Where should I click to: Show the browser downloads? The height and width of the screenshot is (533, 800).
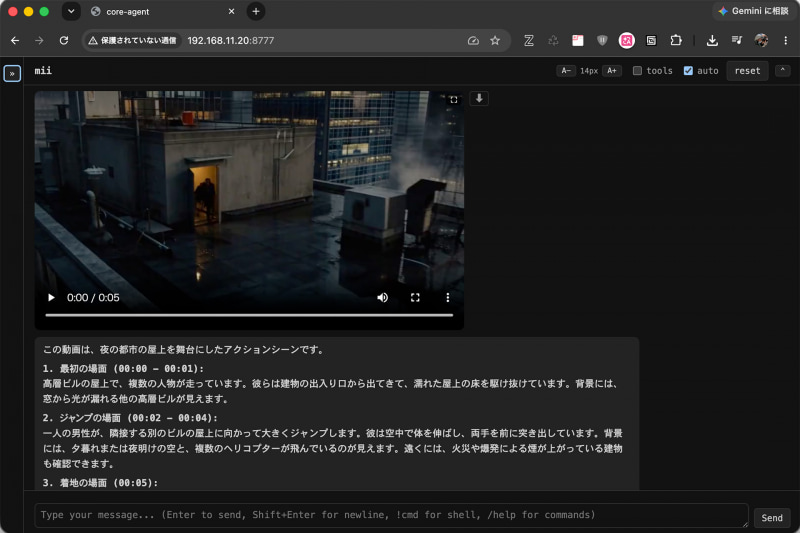pyautogui.click(x=712, y=40)
